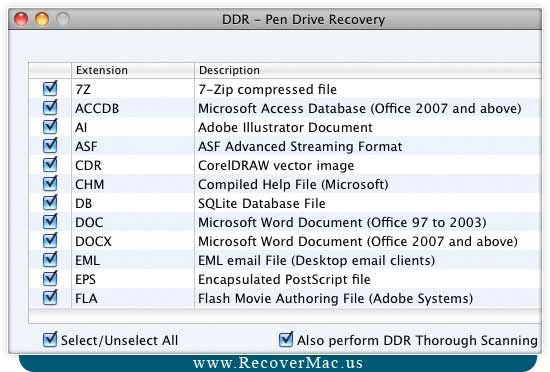
Task: Toggle the ACCDB file type checkbox
Action: [x=50, y=108]
